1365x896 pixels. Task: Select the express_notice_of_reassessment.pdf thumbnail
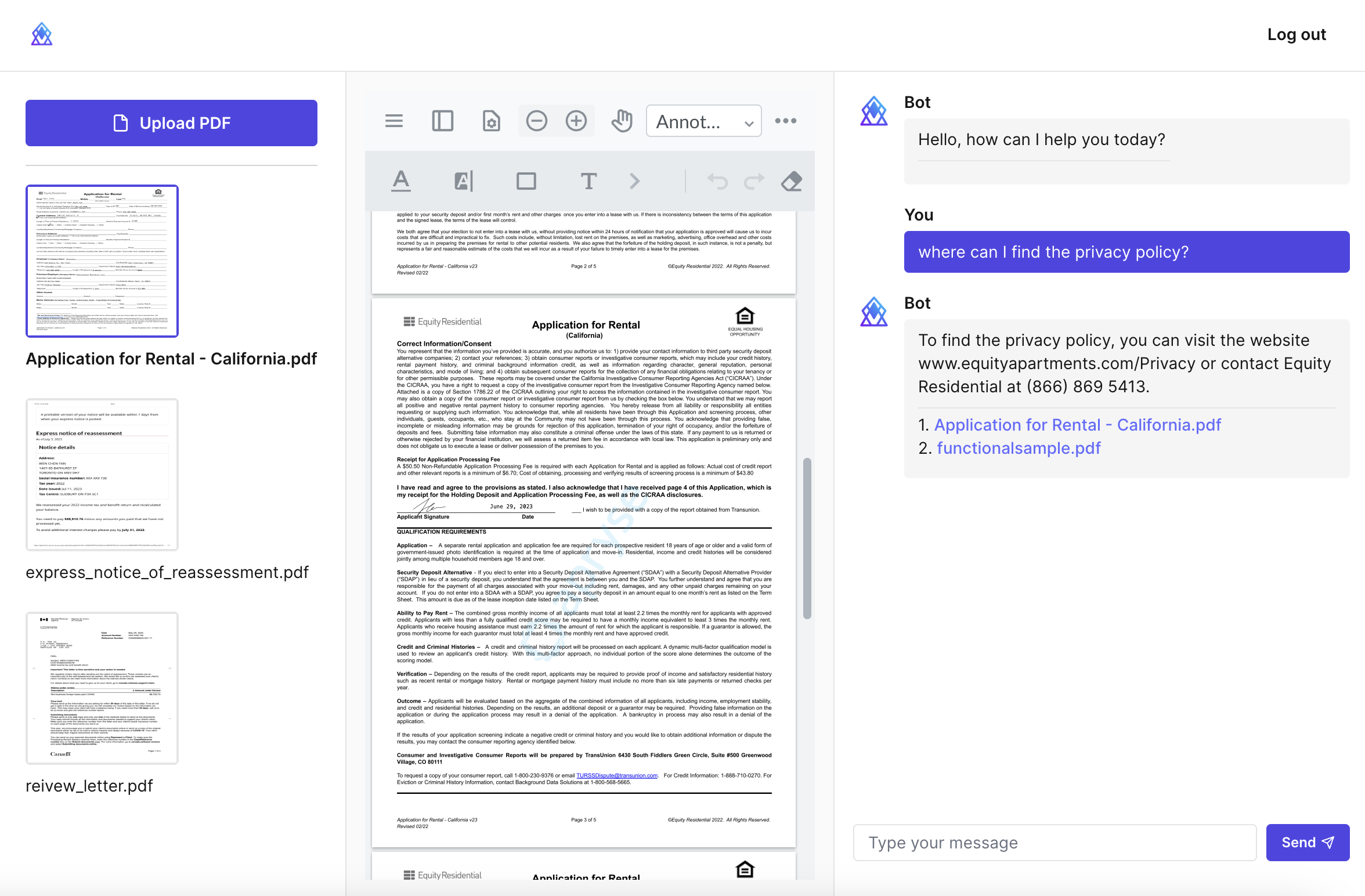102,474
